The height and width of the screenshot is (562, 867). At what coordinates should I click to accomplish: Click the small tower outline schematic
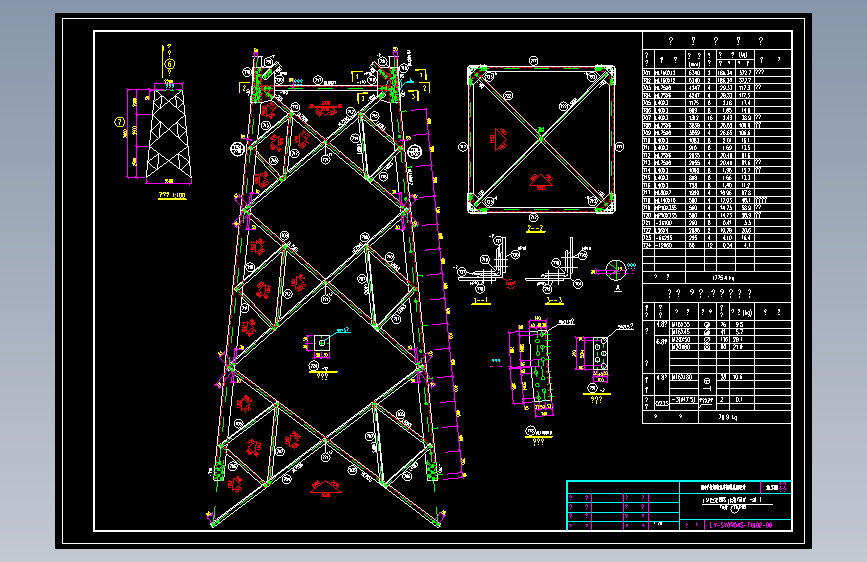pos(169,136)
